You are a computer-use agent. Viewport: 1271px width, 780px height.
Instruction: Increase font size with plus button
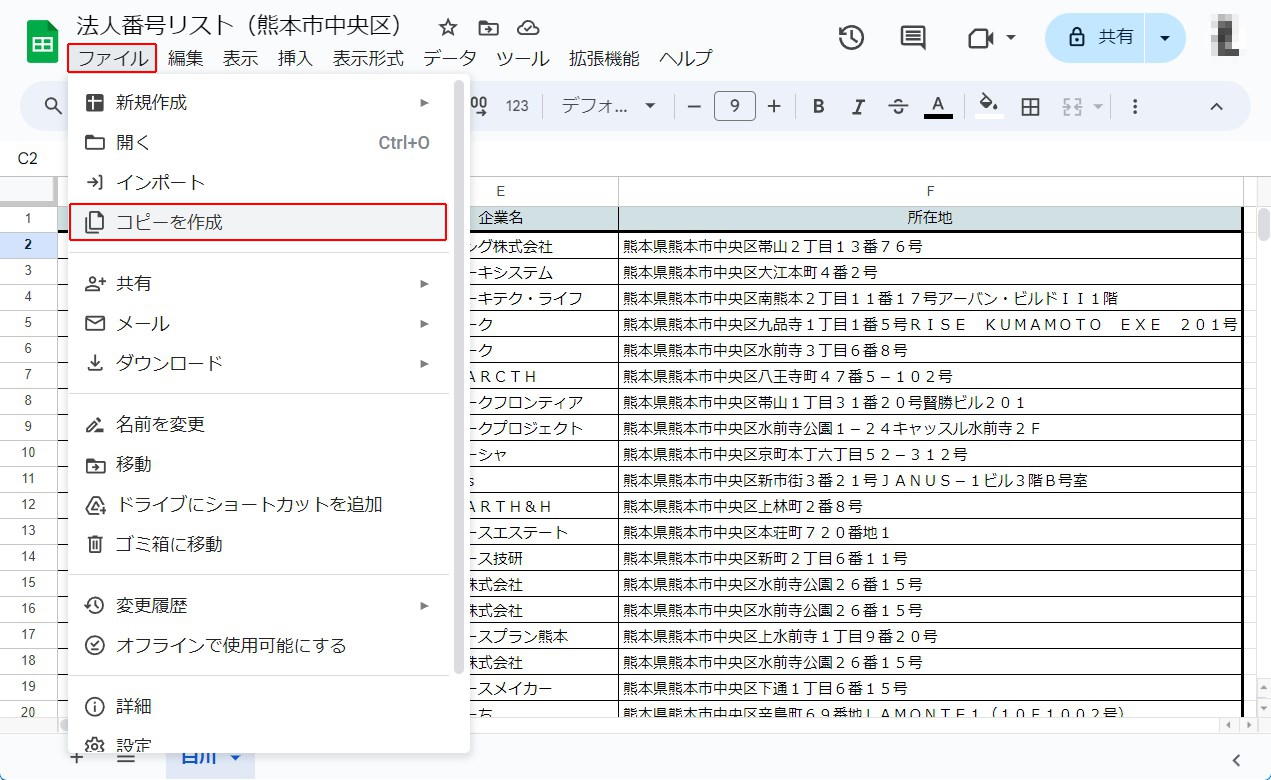click(x=773, y=106)
